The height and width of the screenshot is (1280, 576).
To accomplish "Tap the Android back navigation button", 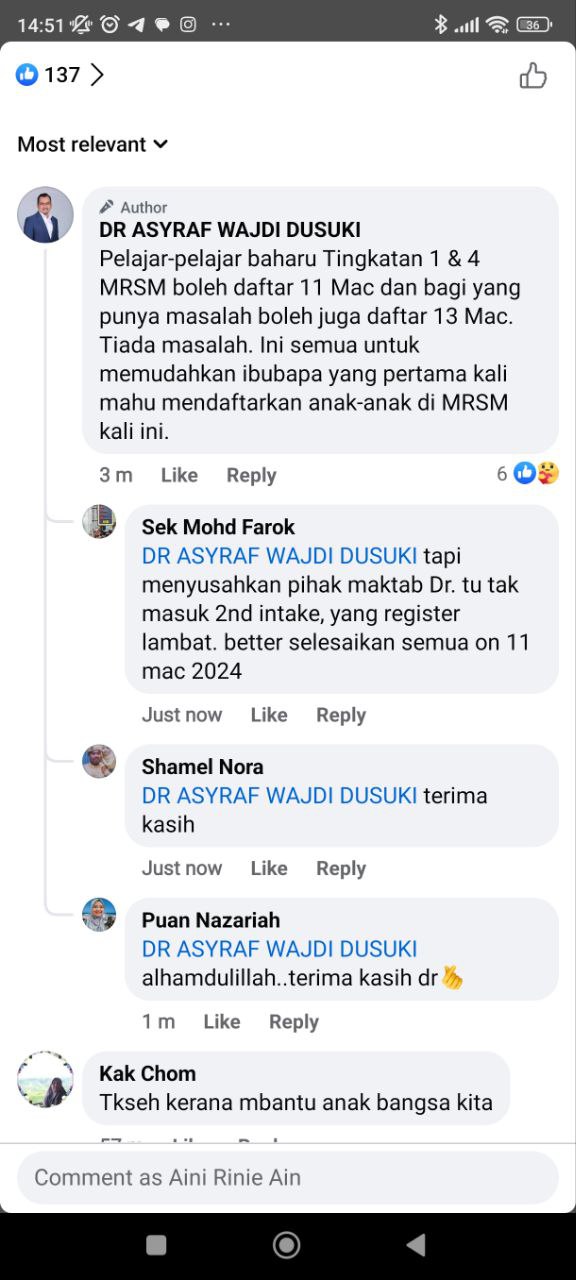I will pyautogui.click(x=416, y=1245).
